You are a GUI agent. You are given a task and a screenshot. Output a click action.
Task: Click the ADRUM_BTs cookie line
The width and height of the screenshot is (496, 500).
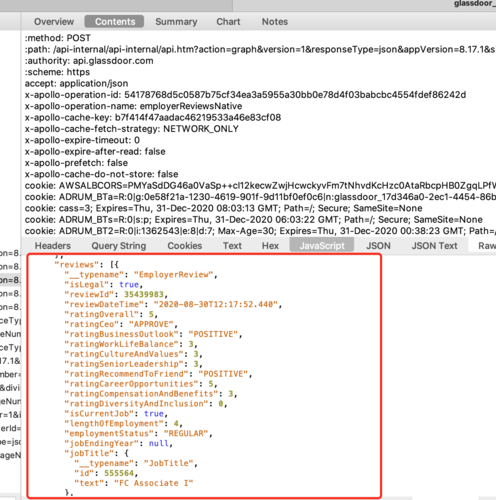pyautogui.click(x=254, y=219)
